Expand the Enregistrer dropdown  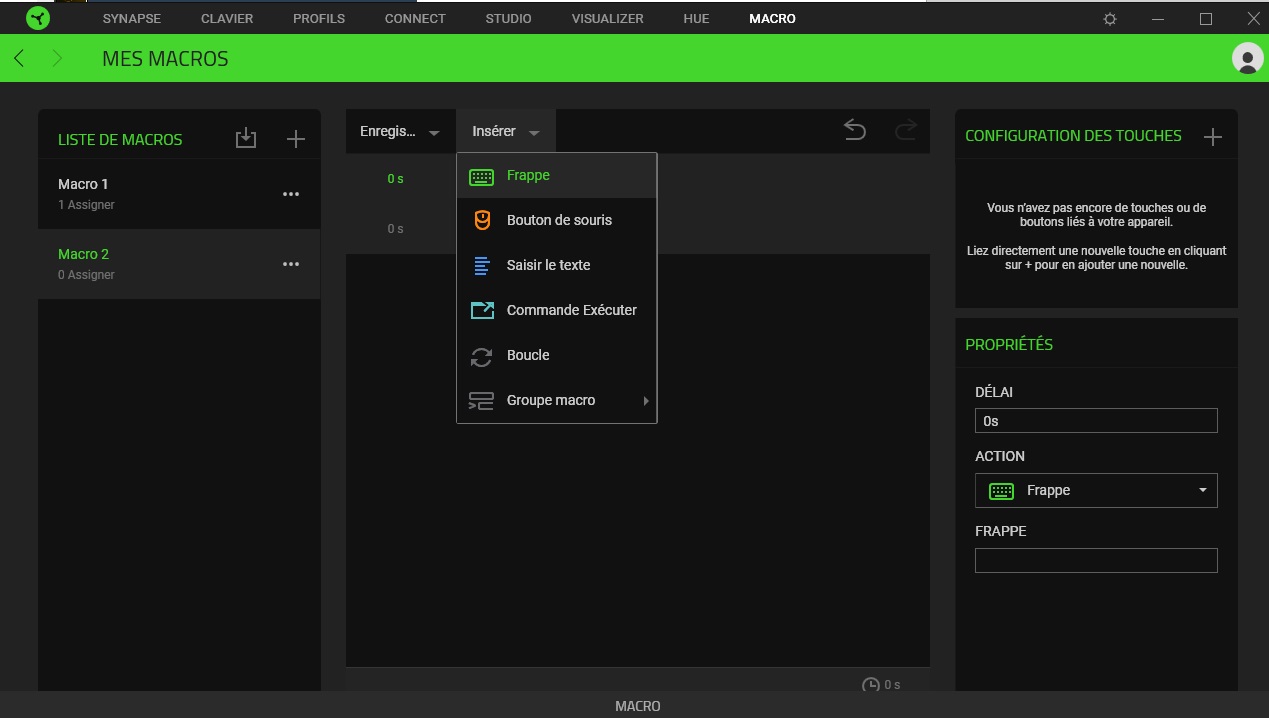pyautogui.click(x=400, y=132)
